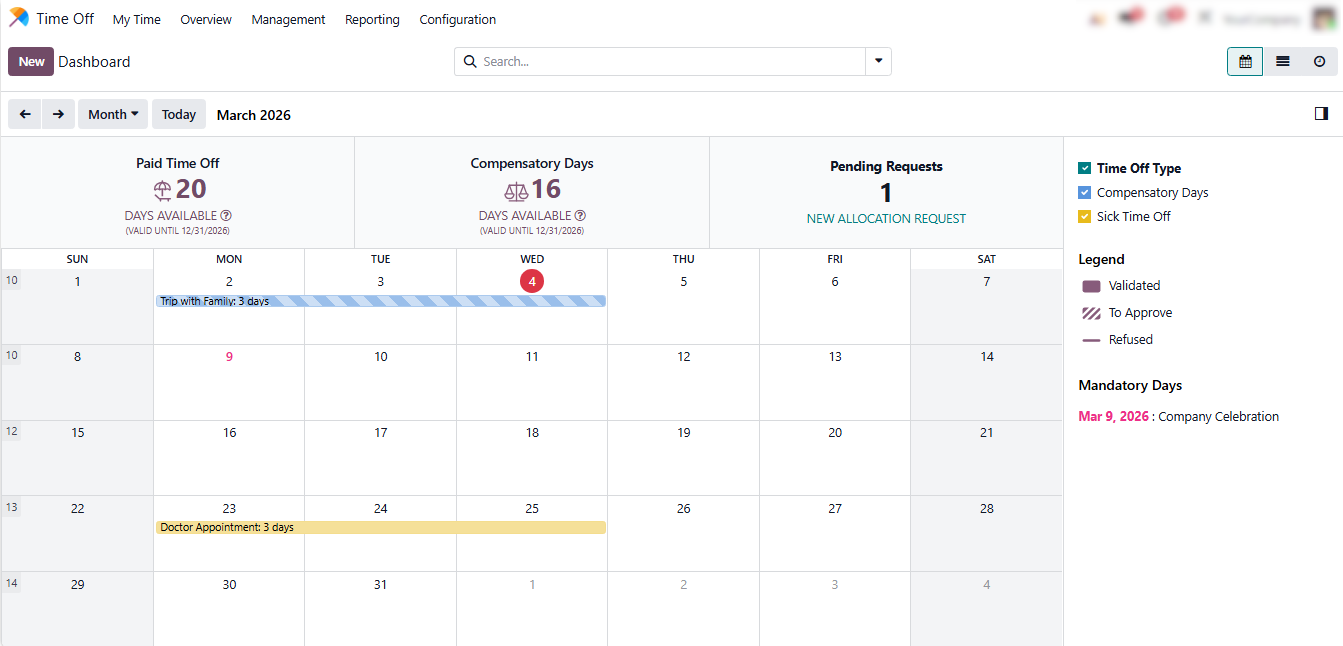Open the Reporting menu
This screenshot has width=1343, height=646.
point(372,19)
